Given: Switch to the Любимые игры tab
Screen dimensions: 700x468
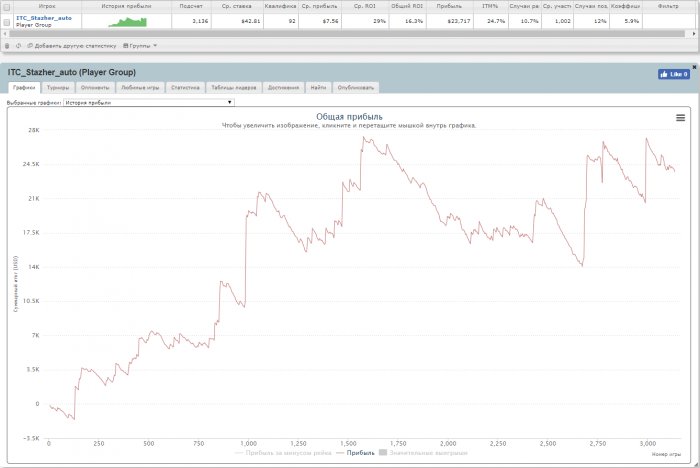Looking at the screenshot, I should [140, 88].
